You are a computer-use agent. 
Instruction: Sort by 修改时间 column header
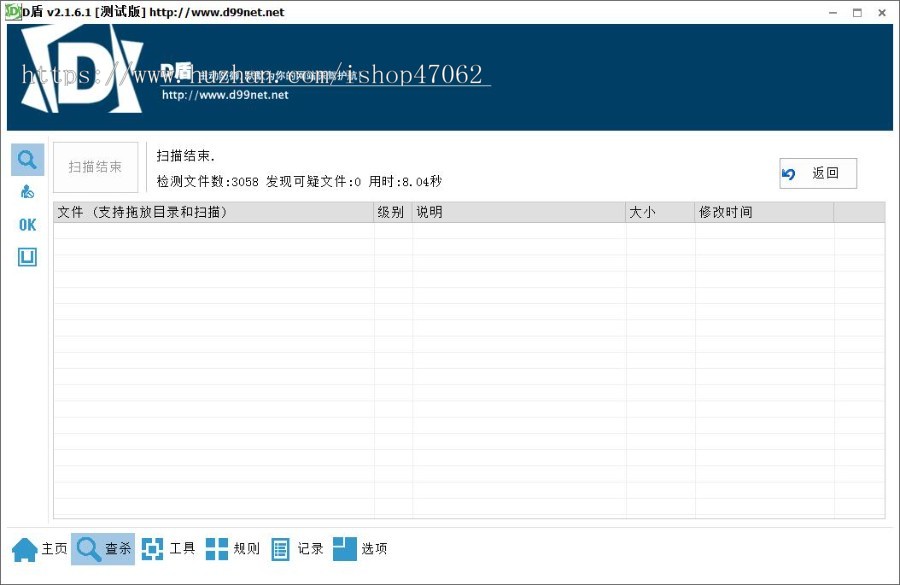coord(764,212)
